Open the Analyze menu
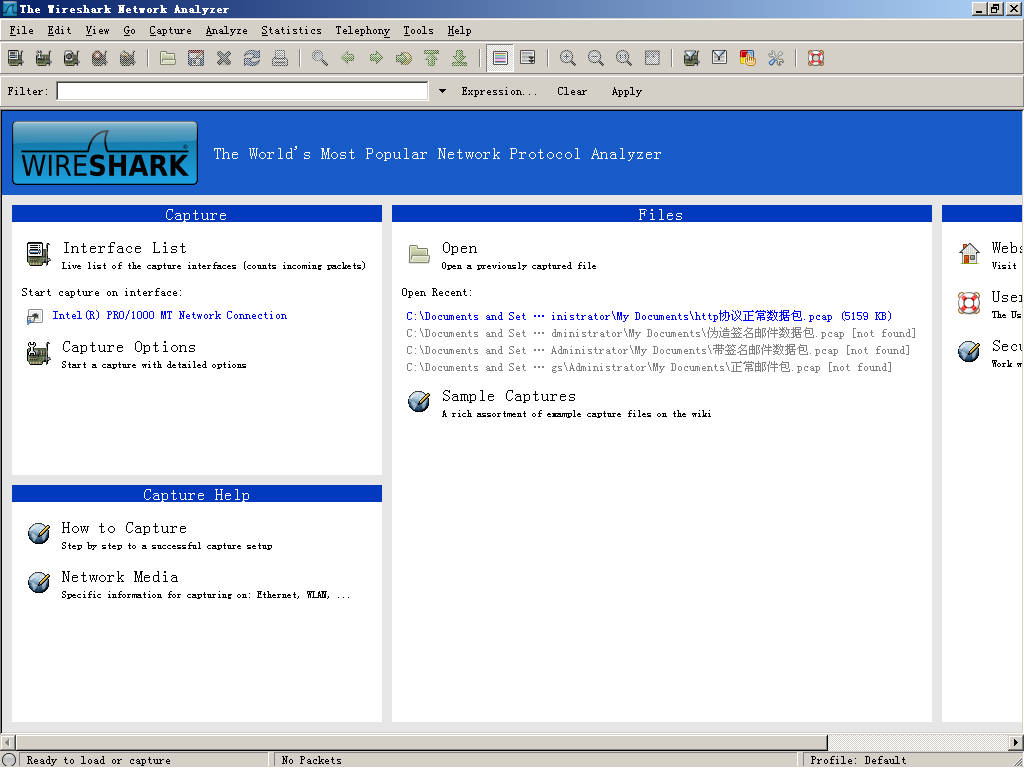 coord(226,31)
